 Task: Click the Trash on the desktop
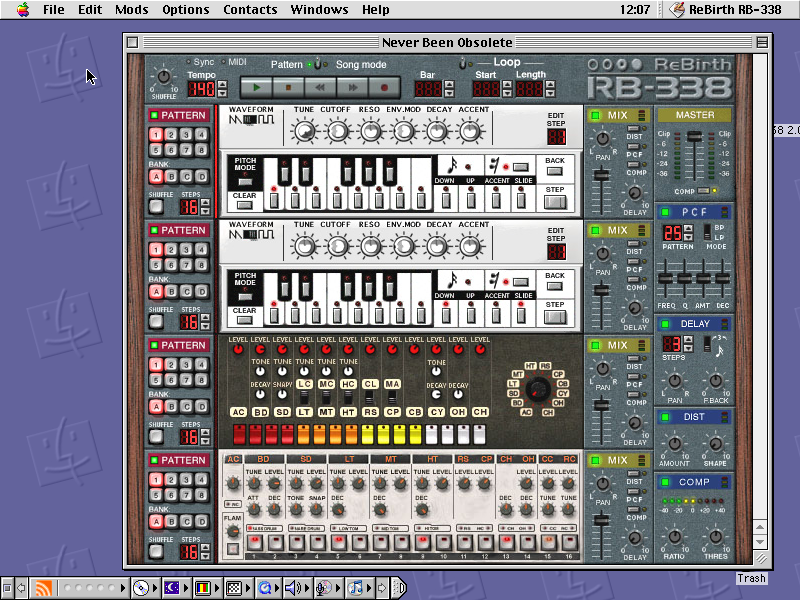coord(751,578)
